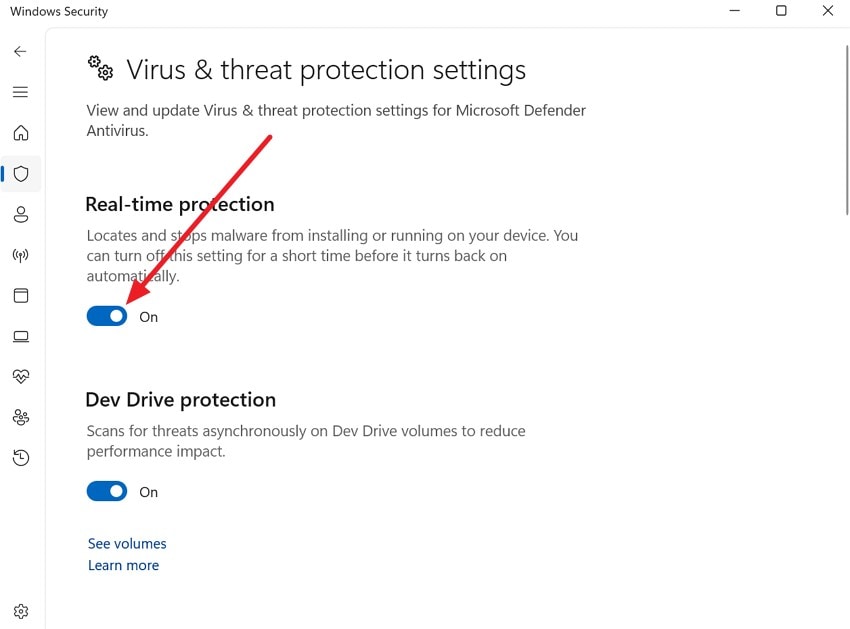Open the navigation hamburger menu

20,91
